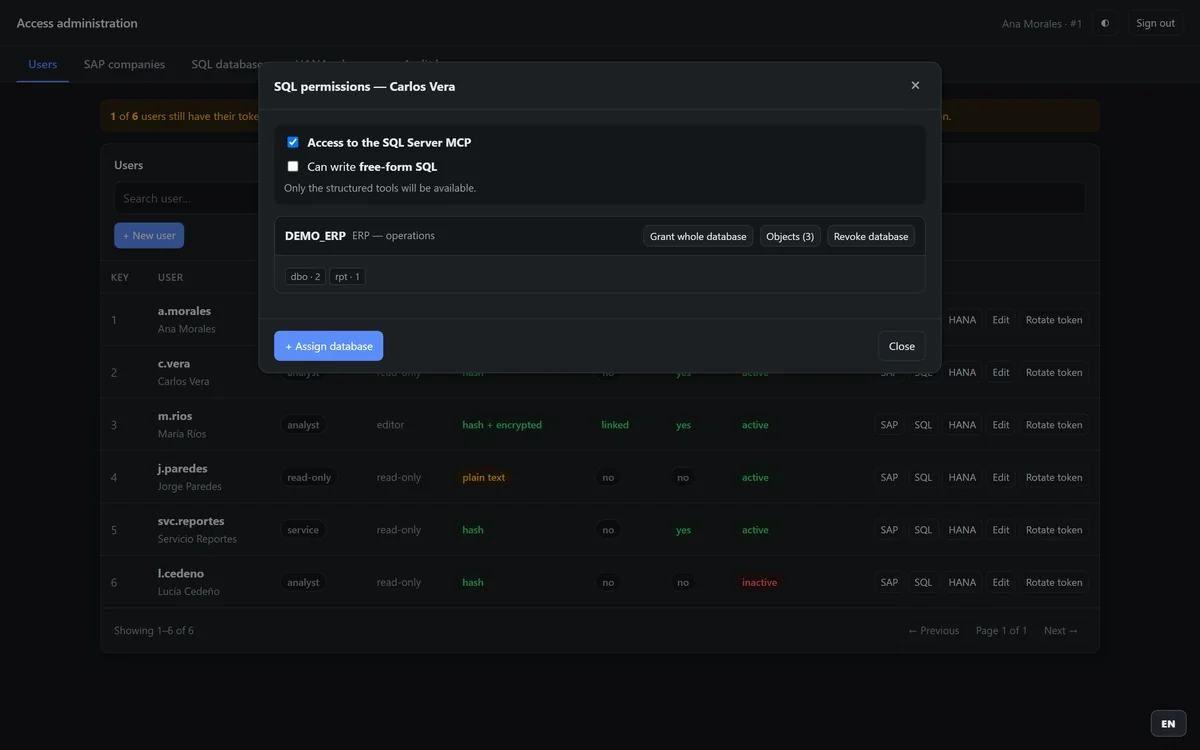Uncheck Access to the SQL Server MCP
The width and height of the screenshot is (1200, 750).
pos(293,143)
